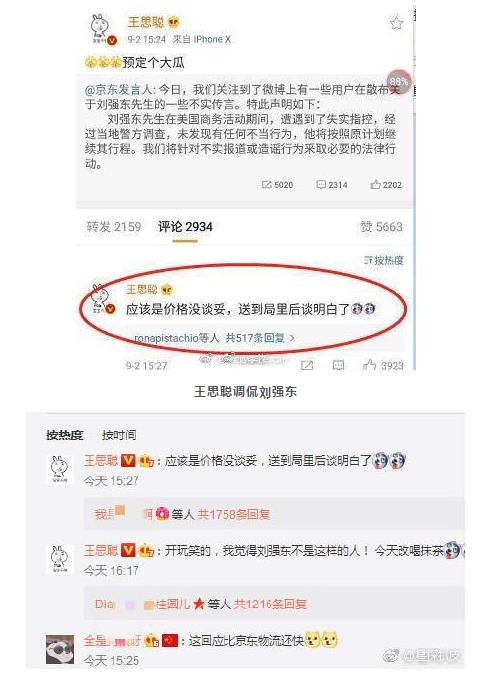Viewport: 478px width, 674px height.
Task: Click the favorite star icon on the post
Action: 396,23
